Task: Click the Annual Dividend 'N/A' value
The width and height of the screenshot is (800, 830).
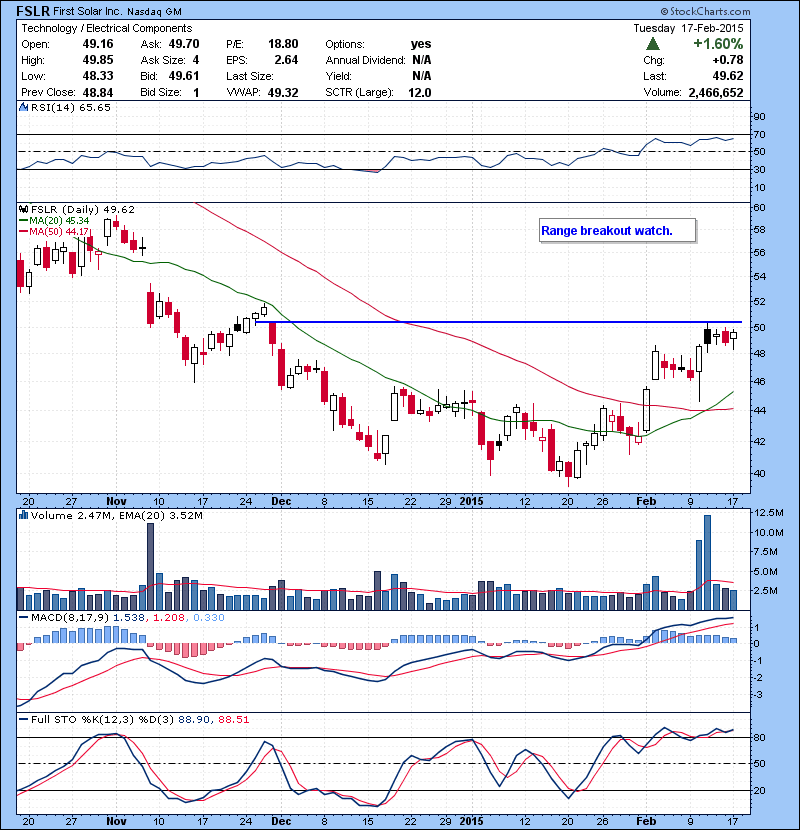Action: coord(421,60)
